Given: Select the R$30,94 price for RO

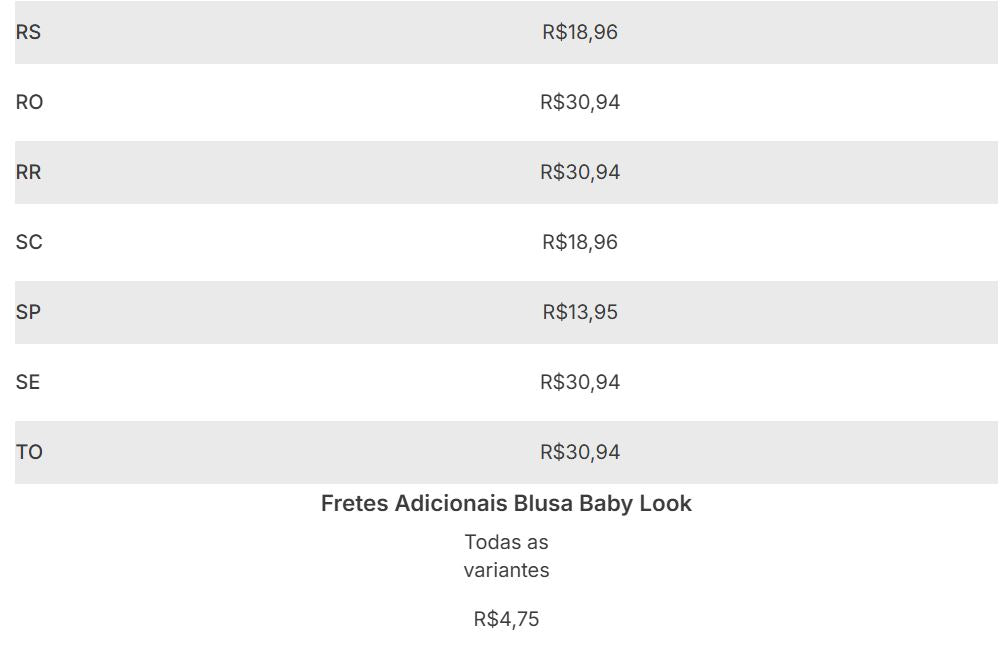Looking at the screenshot, I should click(x=580, y=102).
